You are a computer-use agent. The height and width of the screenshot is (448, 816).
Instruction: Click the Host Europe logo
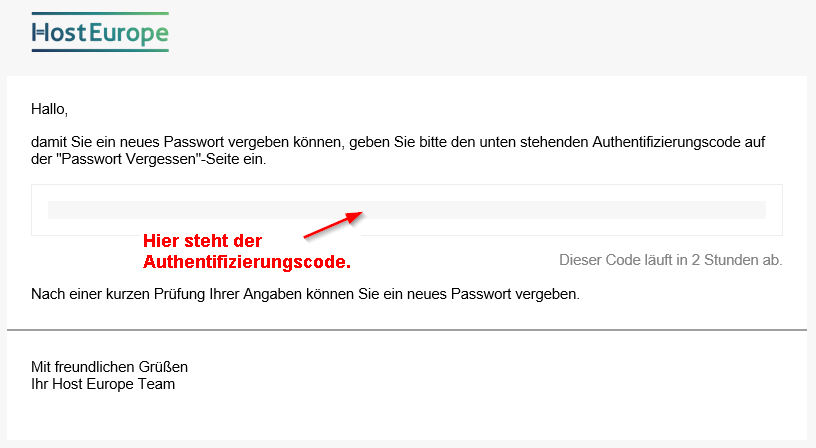click(100, 32)
